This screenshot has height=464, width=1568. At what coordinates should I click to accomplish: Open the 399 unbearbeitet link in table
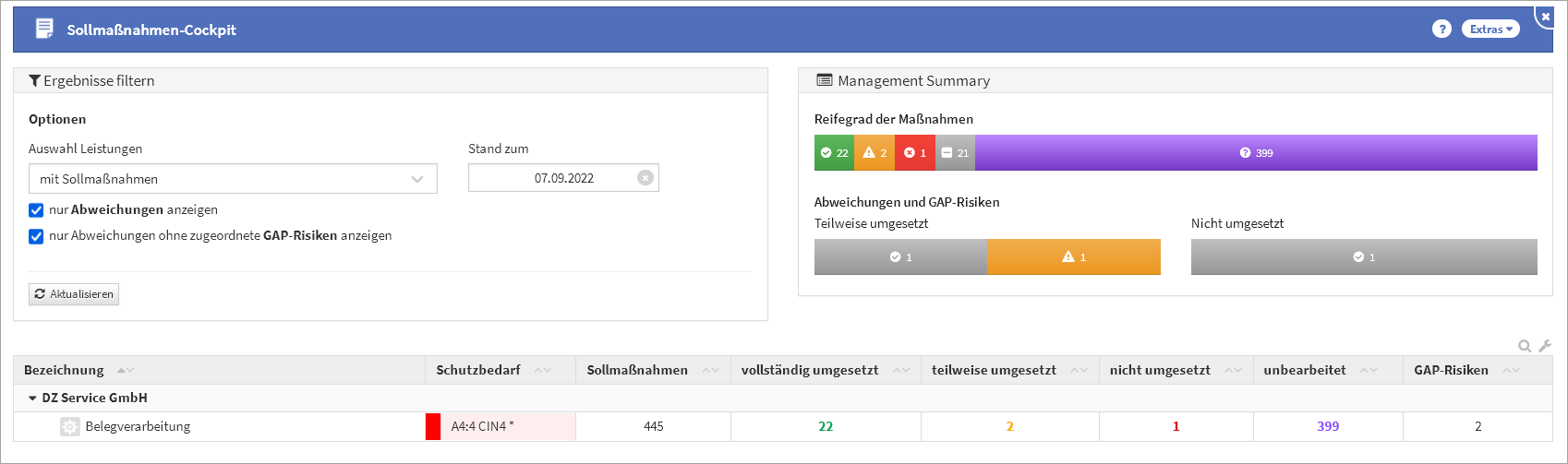click(x=1328, y=426)
